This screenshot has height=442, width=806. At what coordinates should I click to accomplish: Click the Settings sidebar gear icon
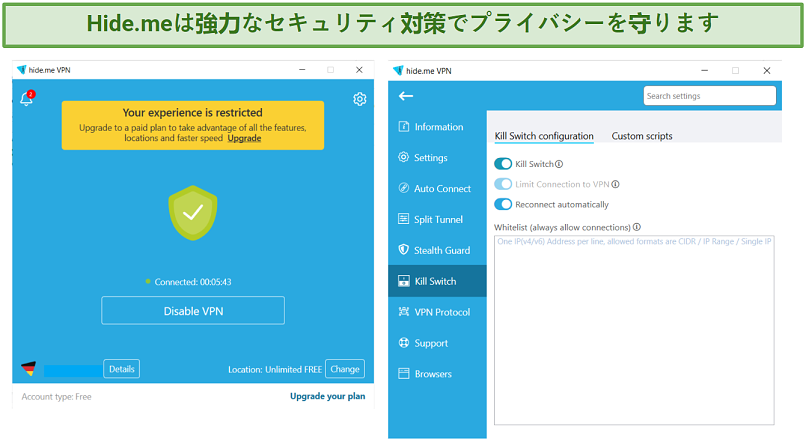404,157
